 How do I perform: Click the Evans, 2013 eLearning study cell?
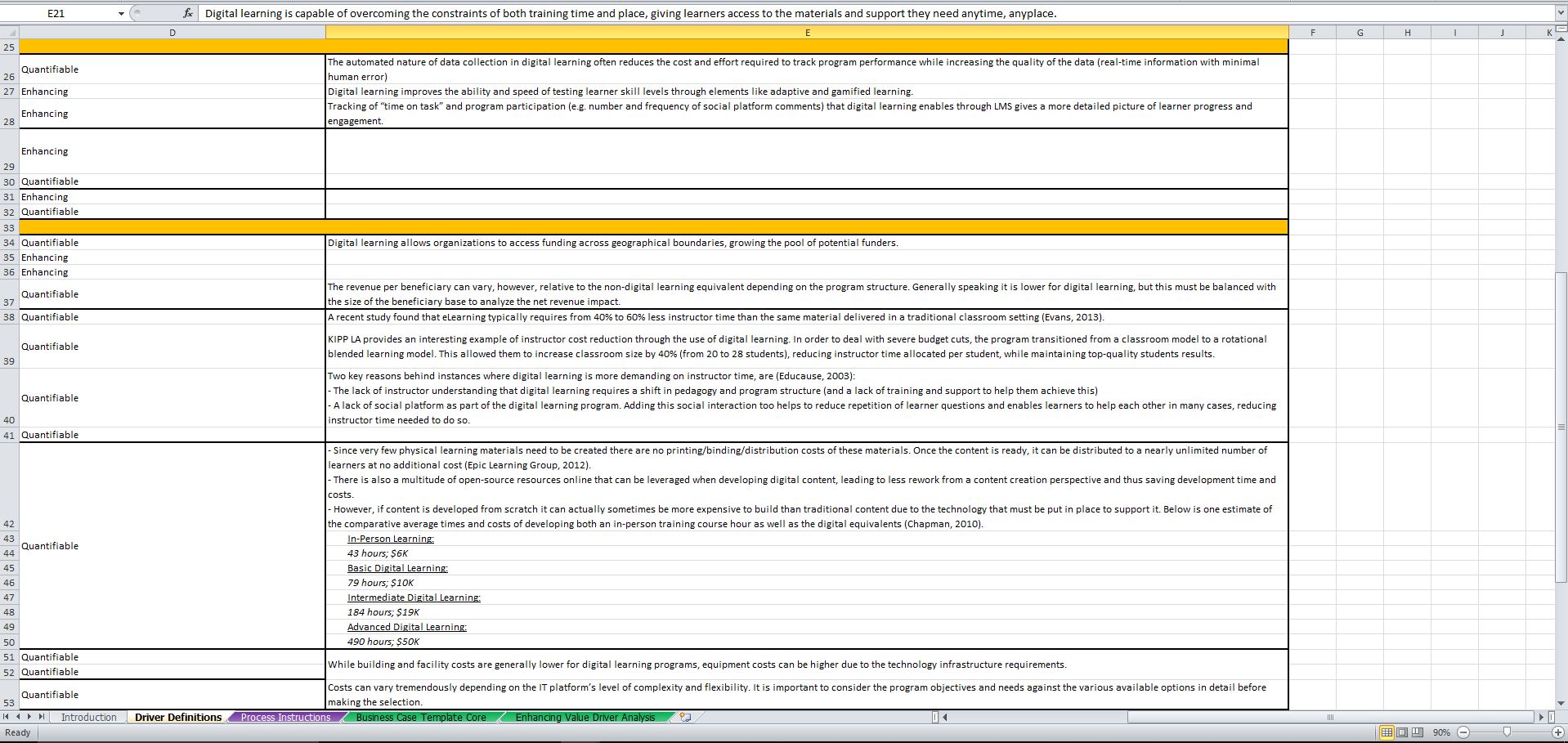pyautogui.click(x=807, y=317)
